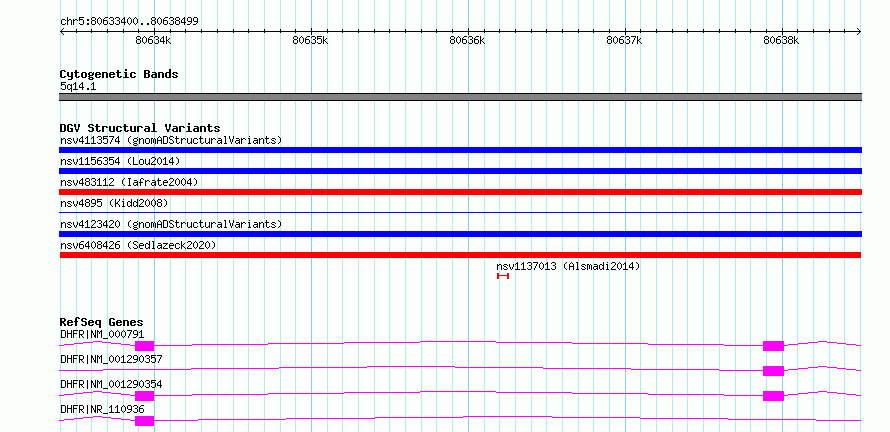
Task: Click the small red nsv1137013 variant marker
Action: tap(503, 276)
